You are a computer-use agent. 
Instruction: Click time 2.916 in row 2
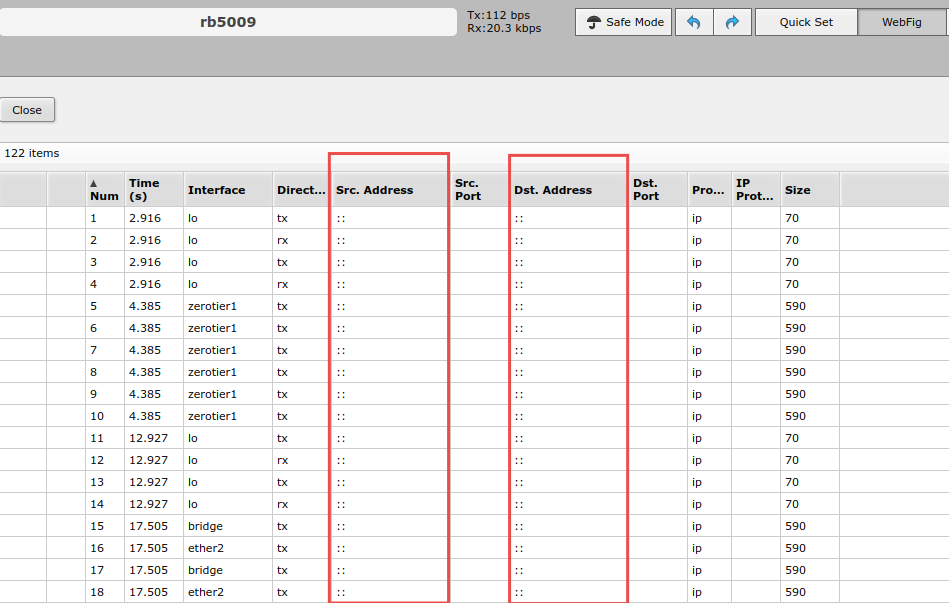pyautogui.click(x=145, y=240)
